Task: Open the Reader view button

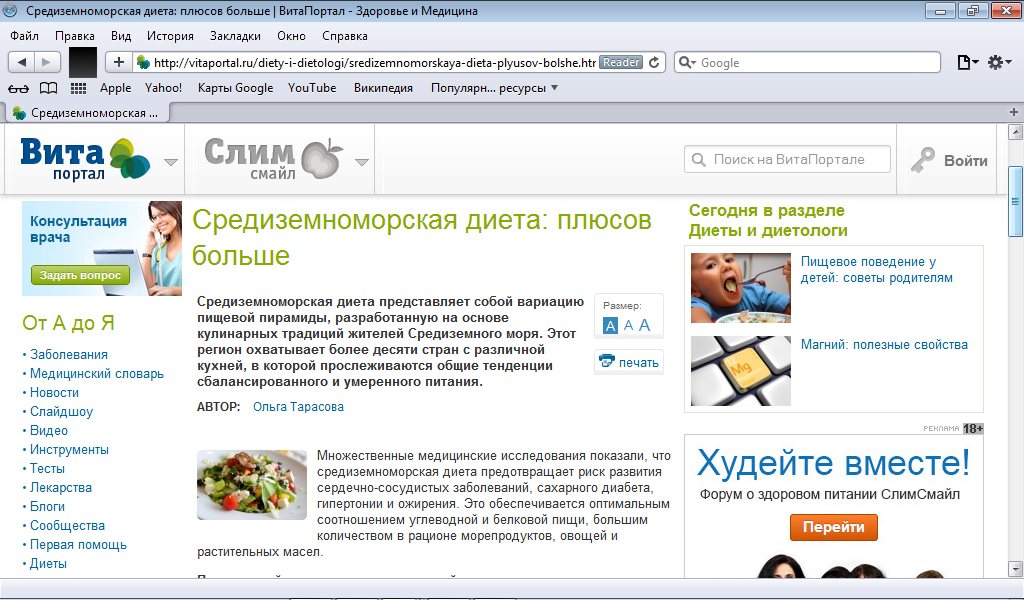Action: click(620, 62)
